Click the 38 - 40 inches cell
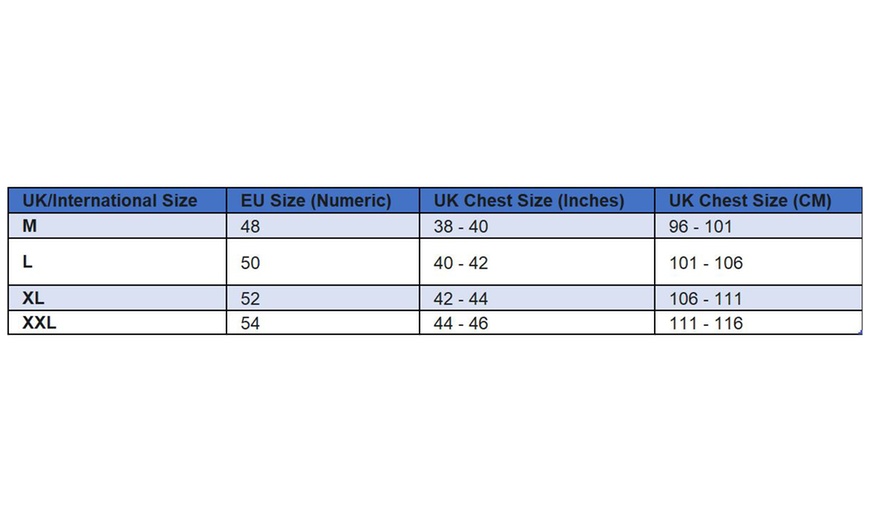 tap(461, 227)
